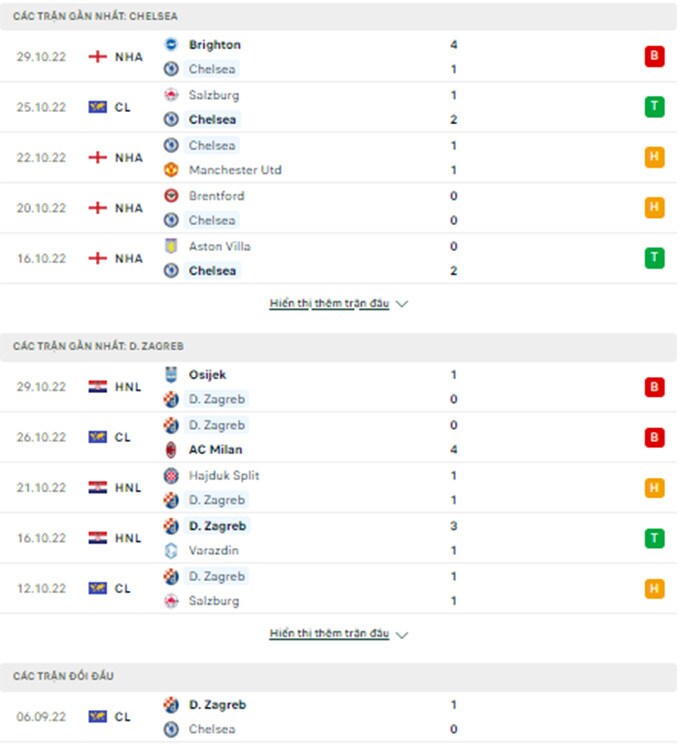The image size is (680, 744).
Task: Select the 'Các trận đối đầu' header
Action: pos(63,676)
